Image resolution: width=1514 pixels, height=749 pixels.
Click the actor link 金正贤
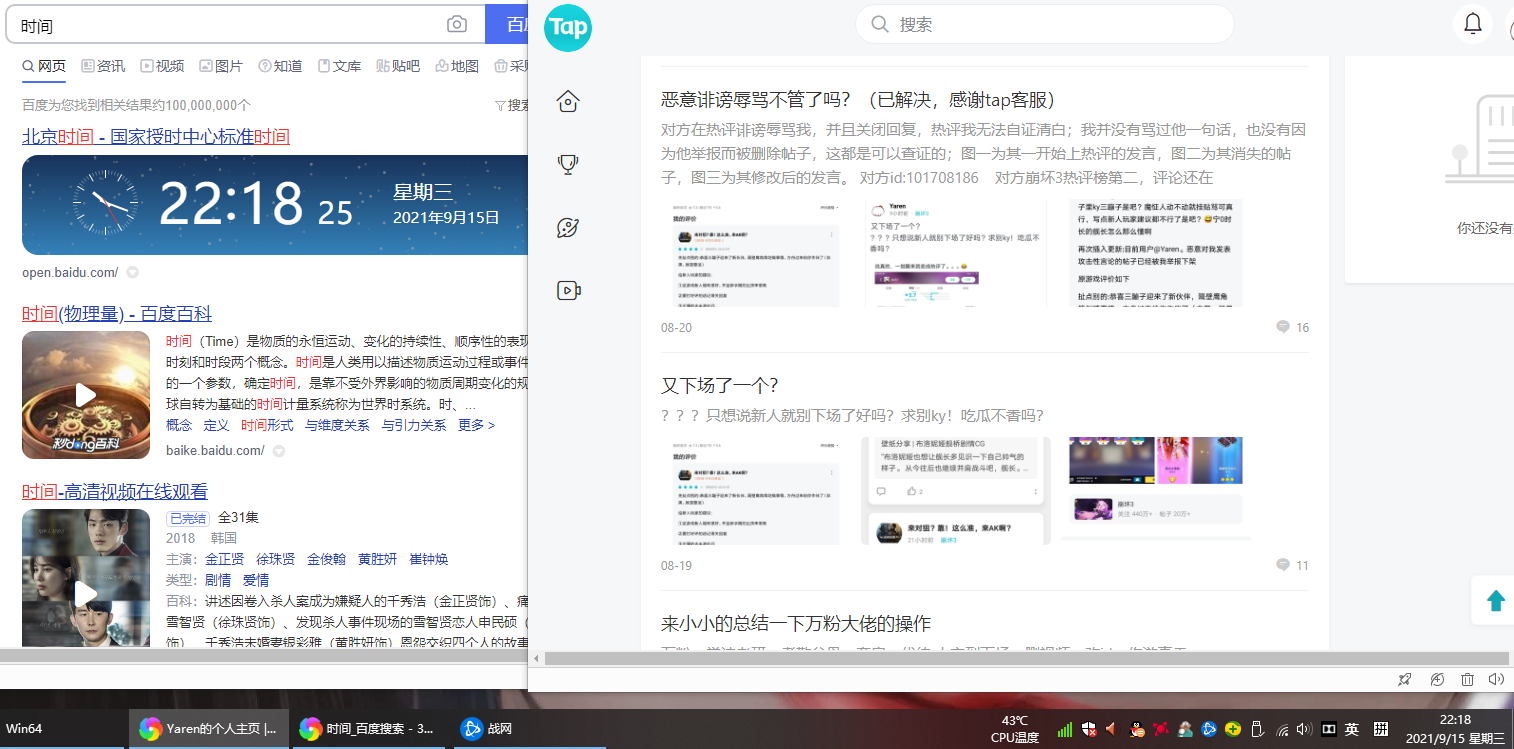tap(225, 559)
